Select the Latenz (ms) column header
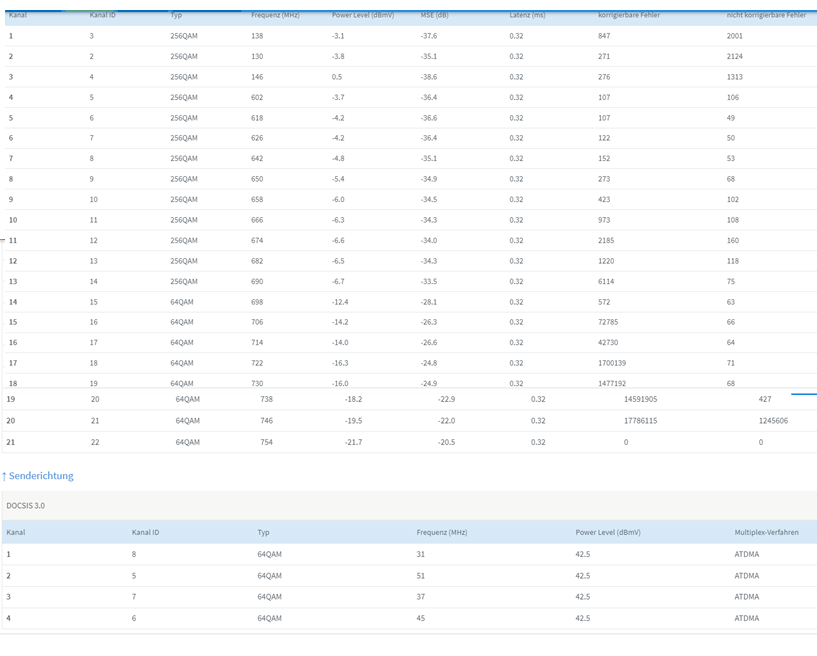 pyautogui.click(x=527, y=15)
